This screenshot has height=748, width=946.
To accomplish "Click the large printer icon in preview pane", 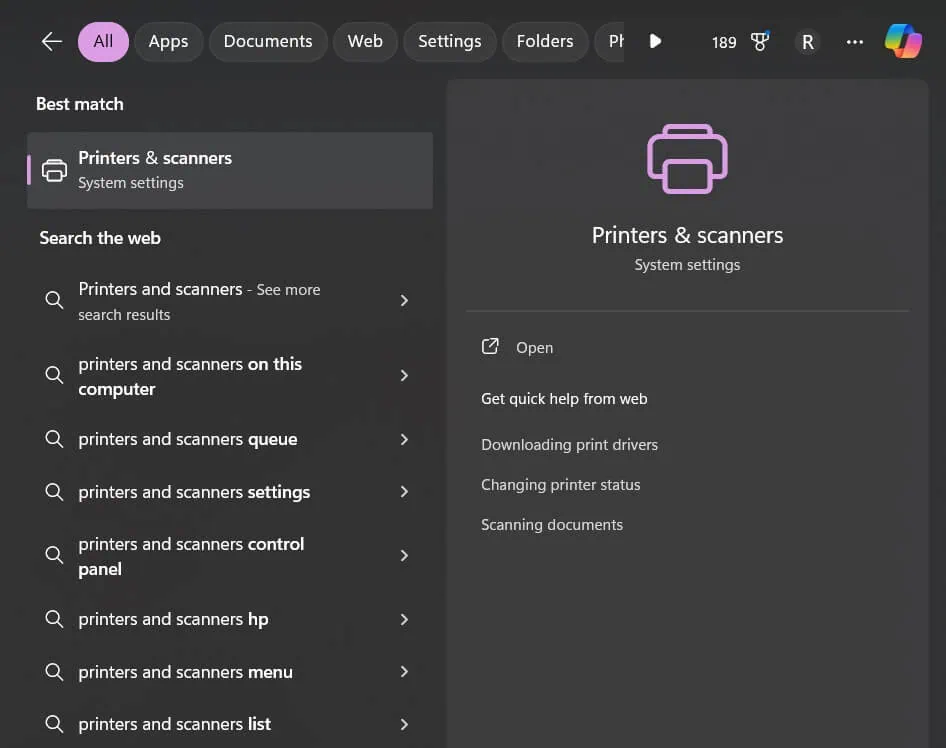I will click(x=687, y=159).
